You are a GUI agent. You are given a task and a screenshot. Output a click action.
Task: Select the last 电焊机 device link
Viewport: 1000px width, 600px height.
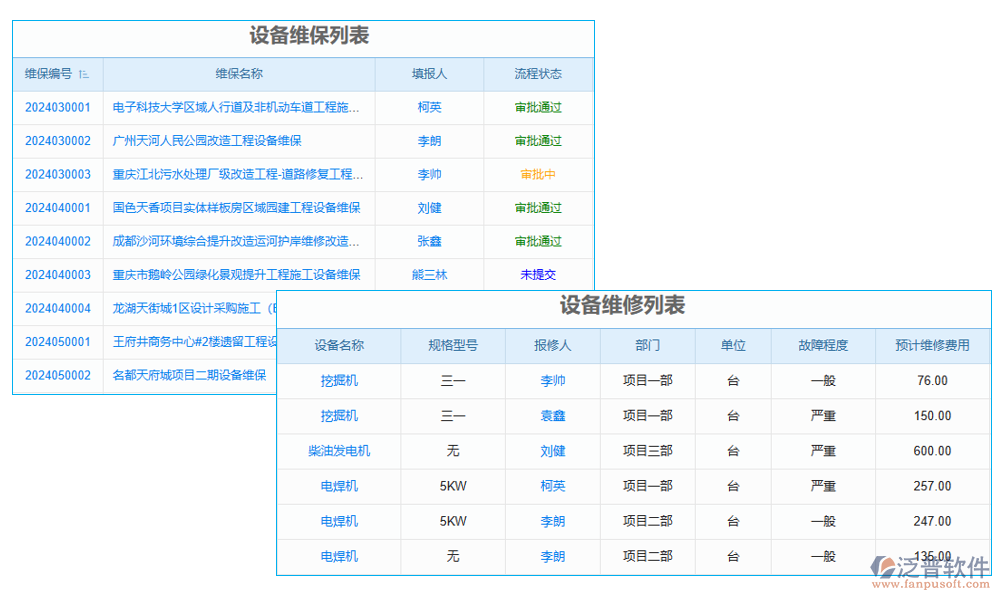tap(339, 557)
